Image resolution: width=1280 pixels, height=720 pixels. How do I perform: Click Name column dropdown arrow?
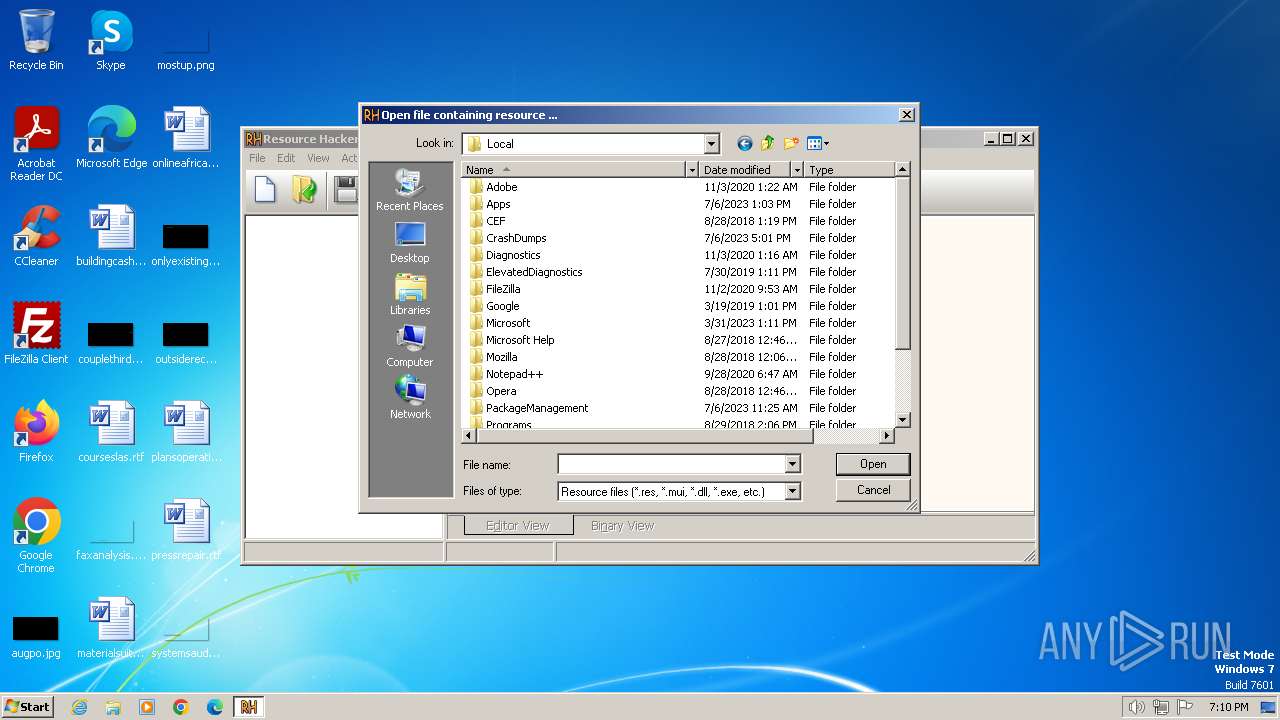pos(691,170)
